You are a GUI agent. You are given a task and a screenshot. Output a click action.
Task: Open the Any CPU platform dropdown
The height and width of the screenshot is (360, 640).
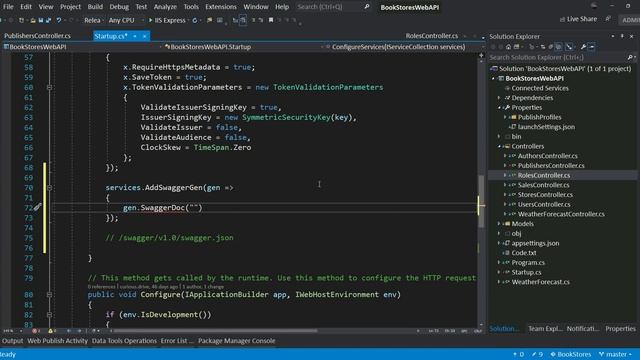click(x=126, y=20)
